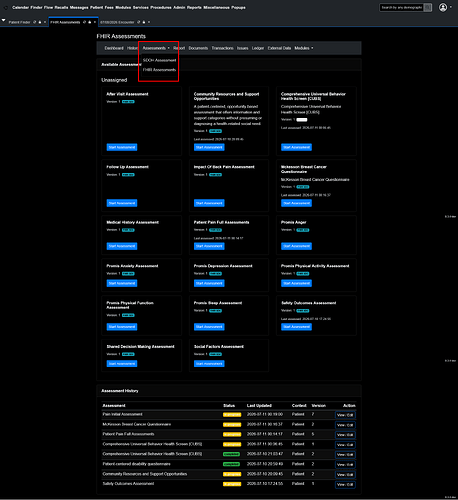Click the search magnifier button
Screen dimensions: 458x500
coord(428,7)
